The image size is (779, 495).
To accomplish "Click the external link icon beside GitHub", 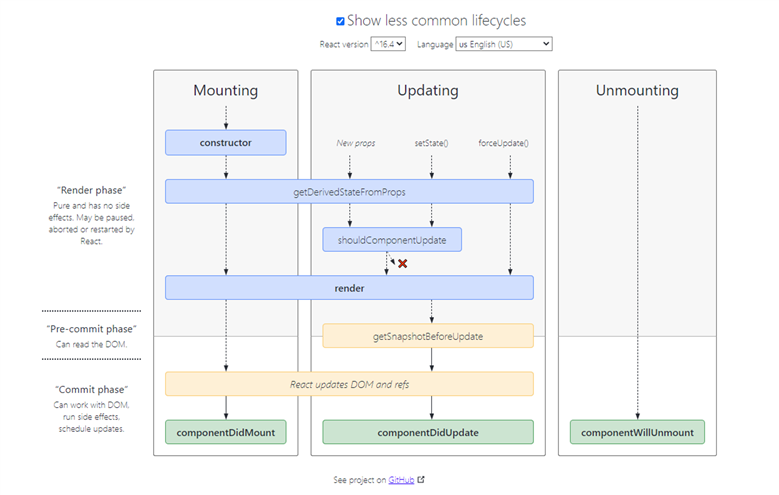I will coord(421,480).
